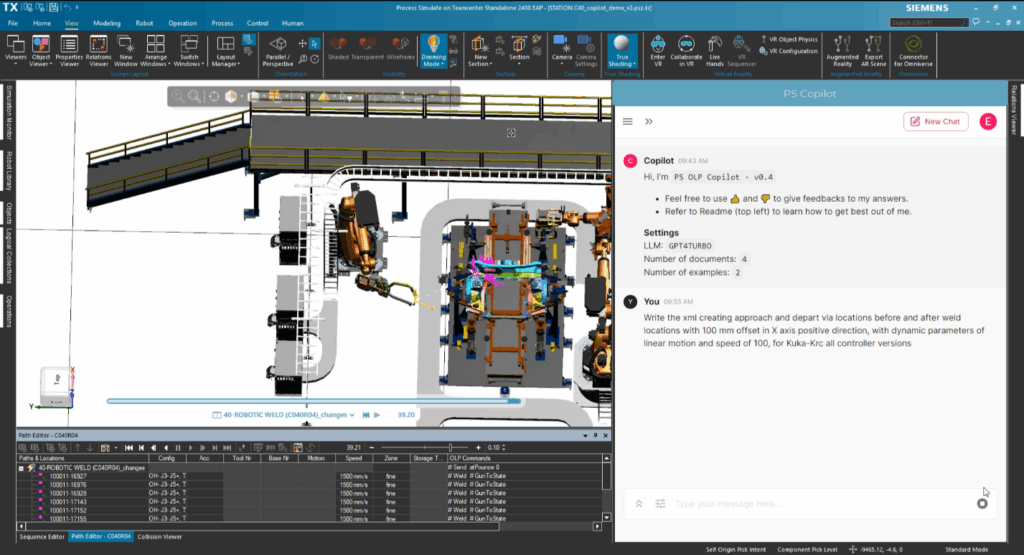Open chat settings sliders icon in message box

pyautogui.click(x=660, y=503)
